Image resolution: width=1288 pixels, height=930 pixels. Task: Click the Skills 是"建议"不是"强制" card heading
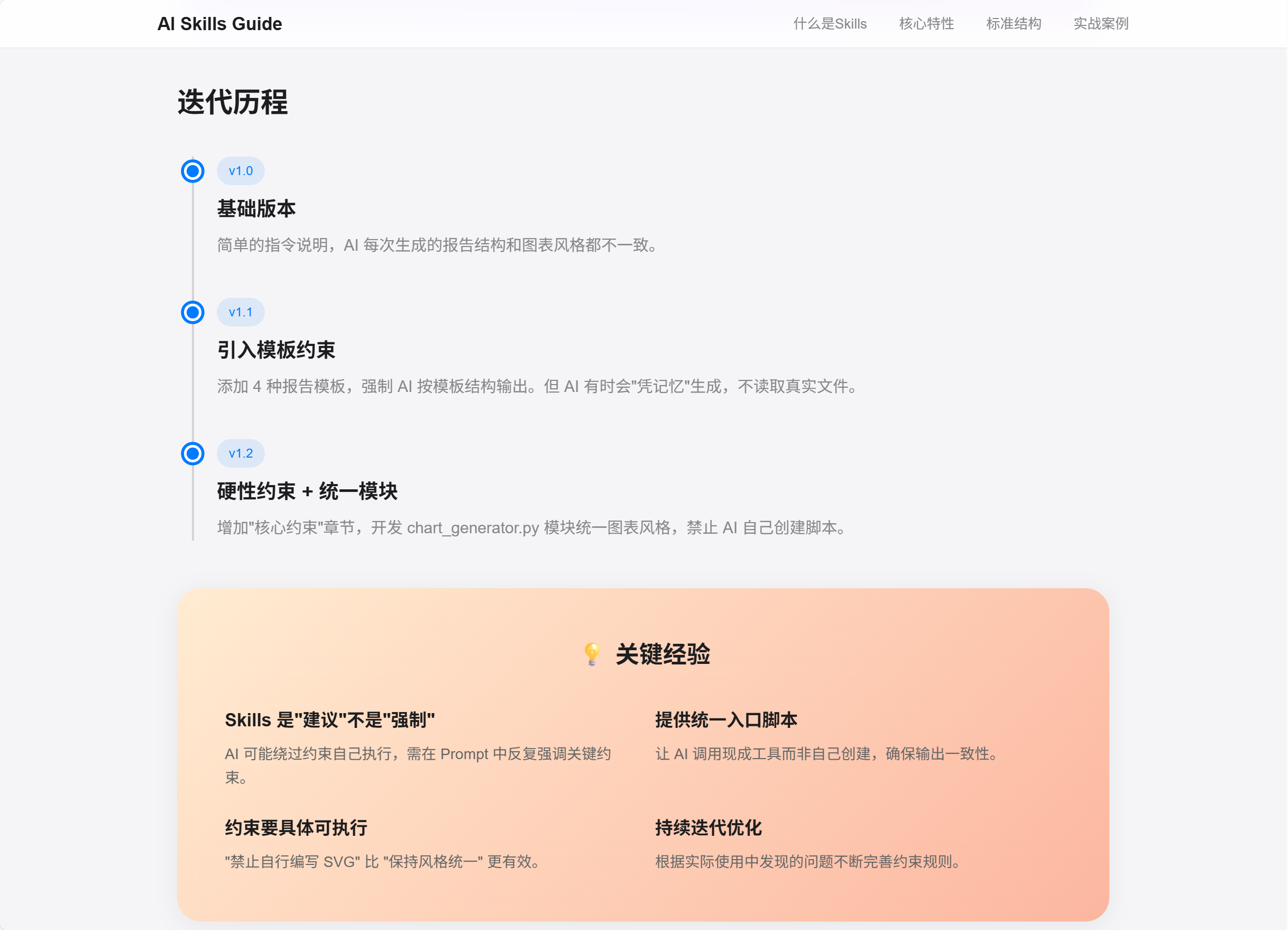[329, 721]
